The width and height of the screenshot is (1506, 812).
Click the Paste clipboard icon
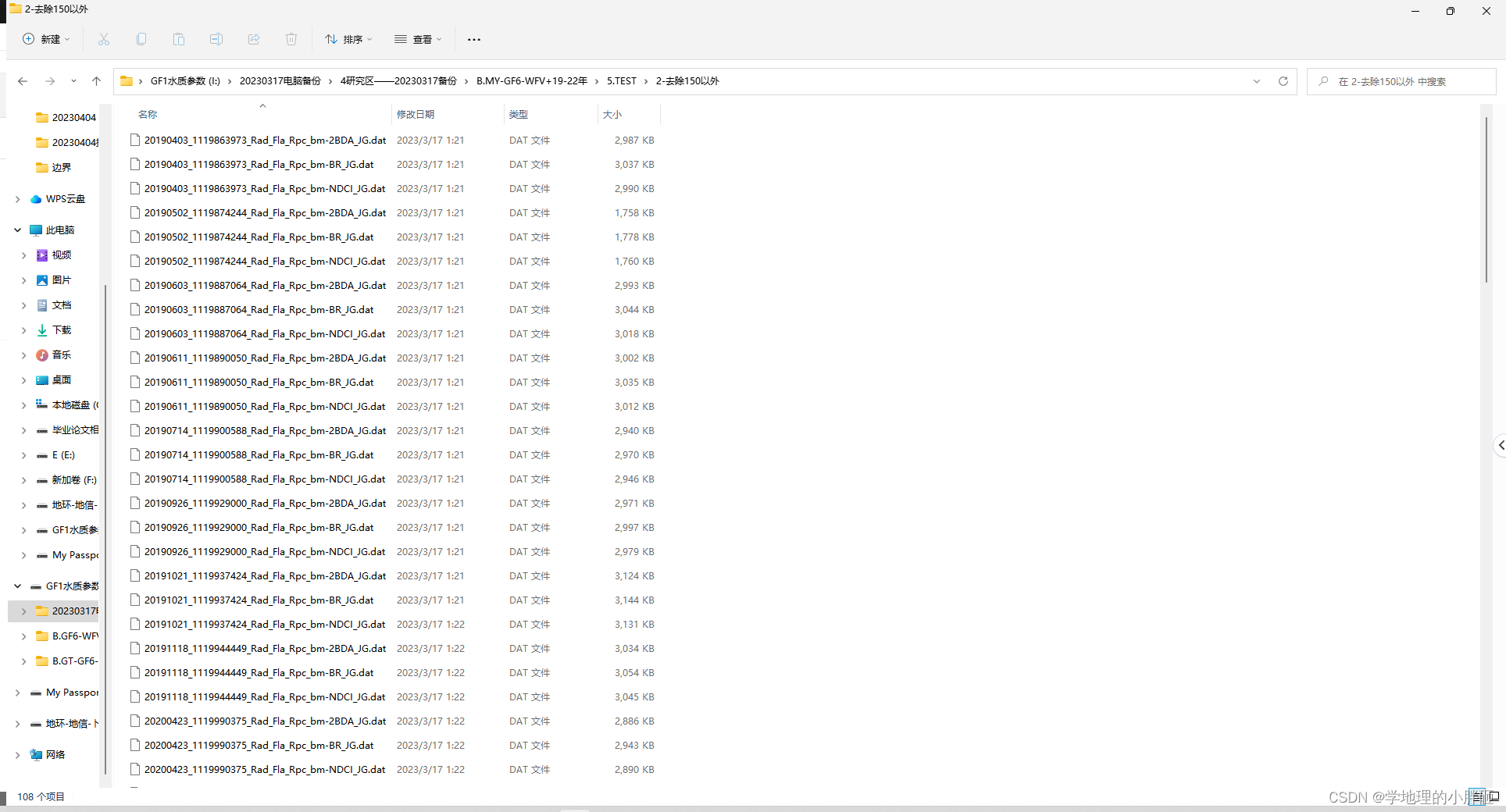click(x=179, y=39)
